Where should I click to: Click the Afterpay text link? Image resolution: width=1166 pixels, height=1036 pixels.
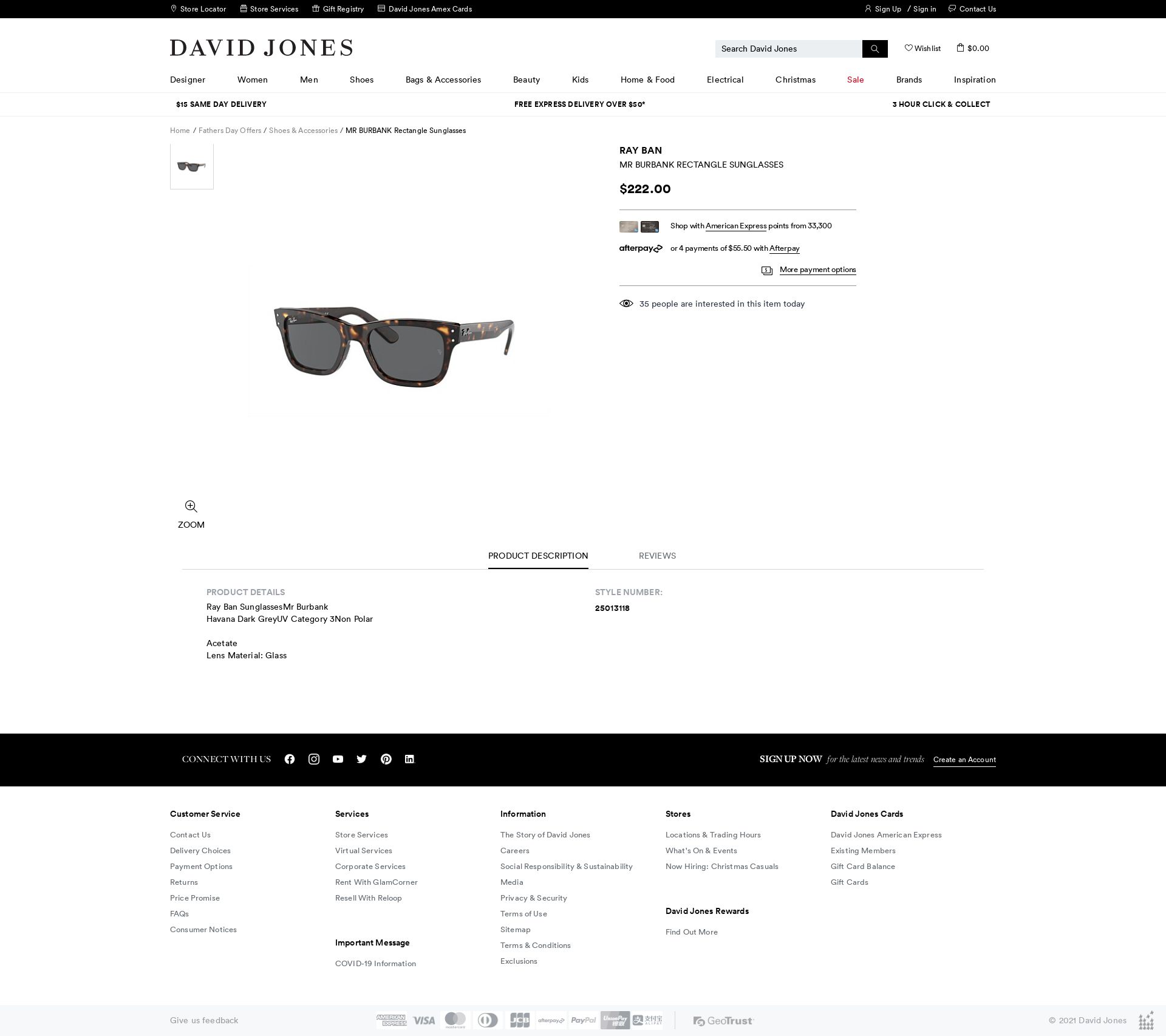click(785, 248)
